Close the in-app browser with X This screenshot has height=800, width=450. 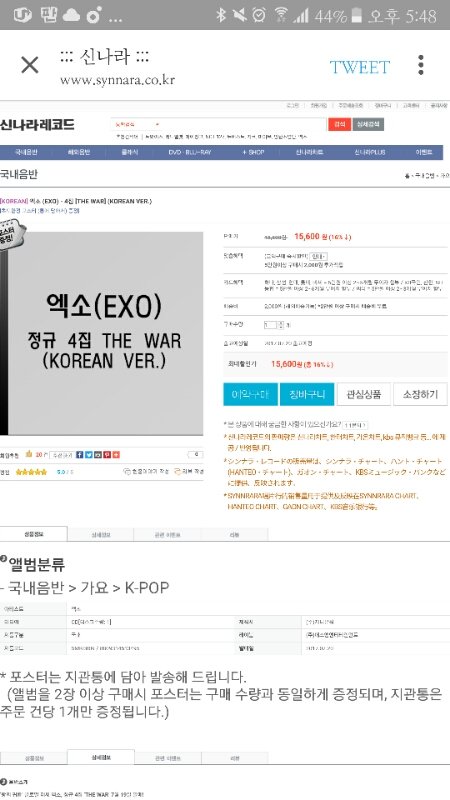pyautogui.click(x=30, y=65)
